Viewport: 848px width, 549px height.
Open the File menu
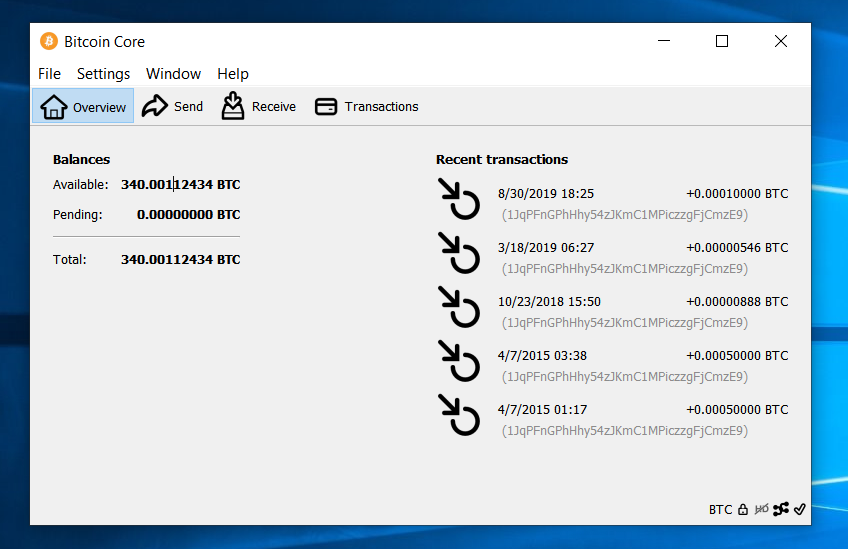[x=49, y=74]
